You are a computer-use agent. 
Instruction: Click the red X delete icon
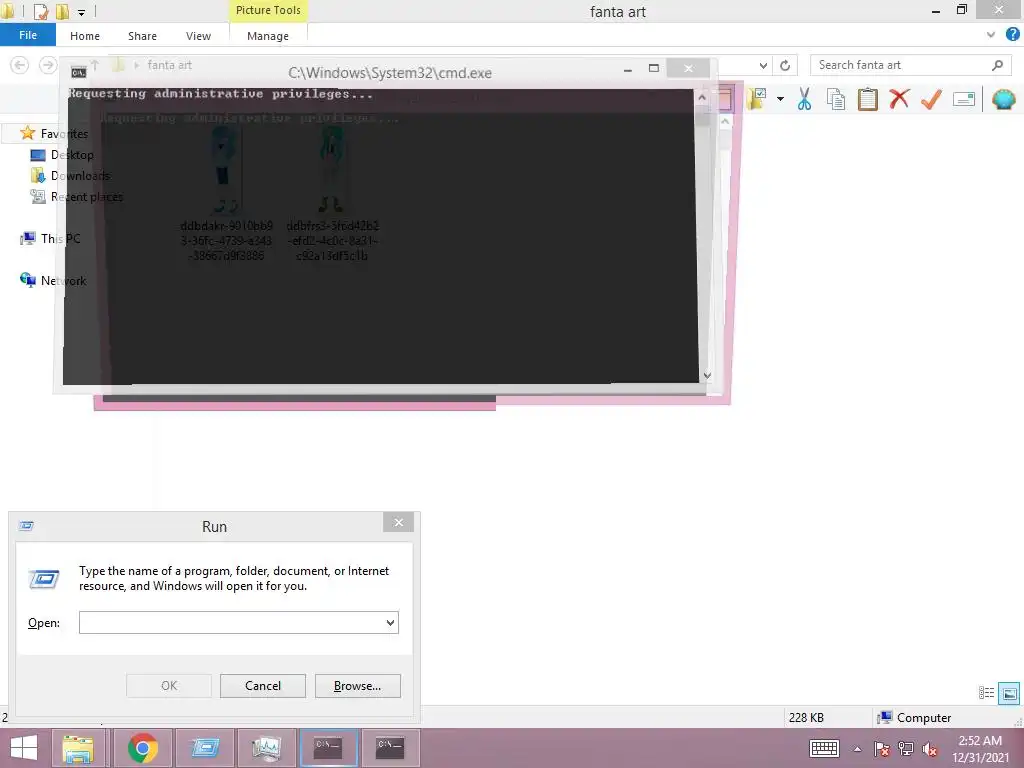click(x=899, y=99)
